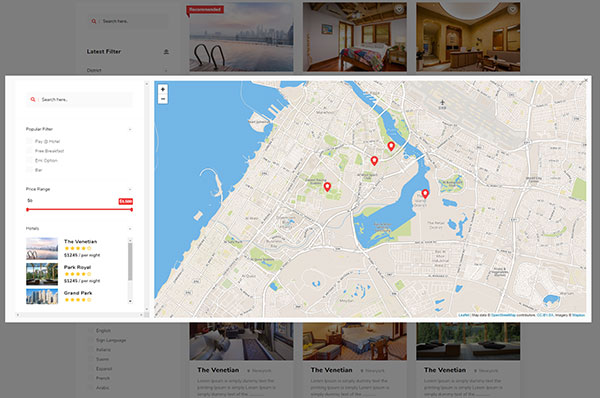
Task: Tick the Pay @ Hotel checkbox
Action: 29,141
